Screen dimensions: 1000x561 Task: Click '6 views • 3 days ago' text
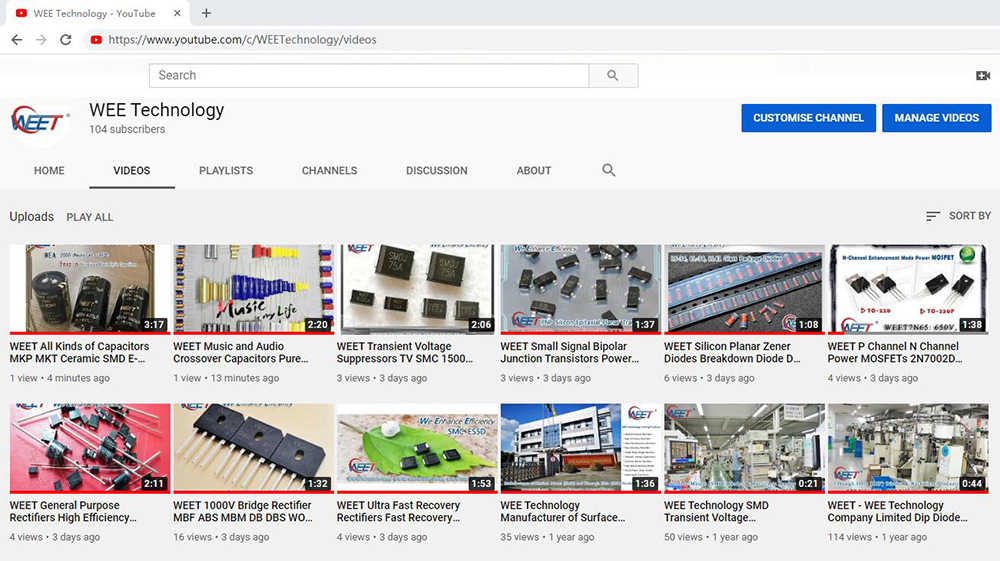pos(709,378)
